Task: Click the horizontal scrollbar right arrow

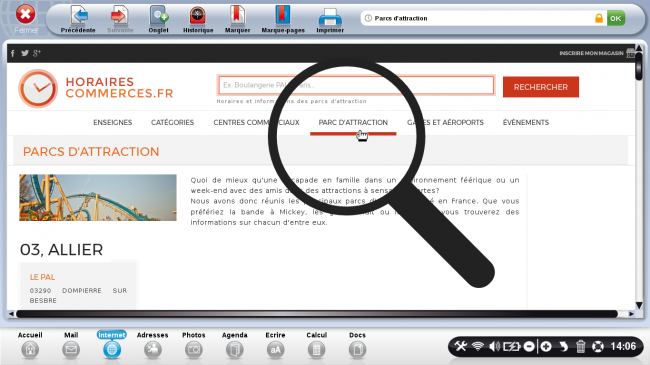Action: click(x=631, y=314)
